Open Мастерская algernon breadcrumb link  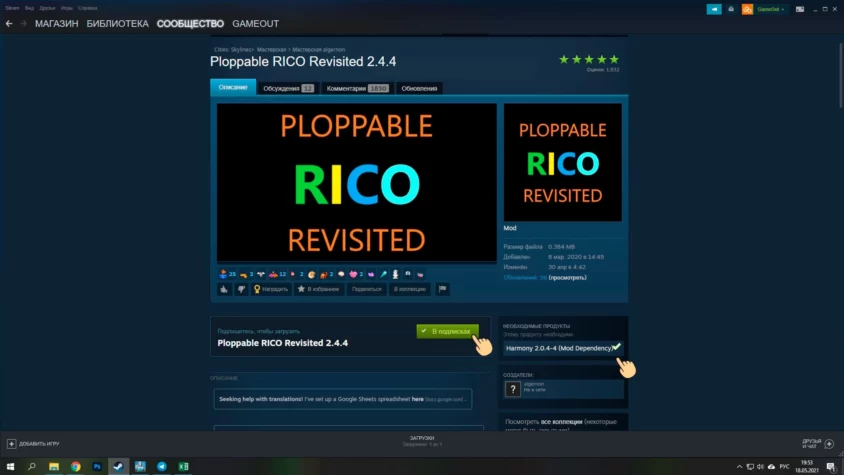(x=319, y=50)
